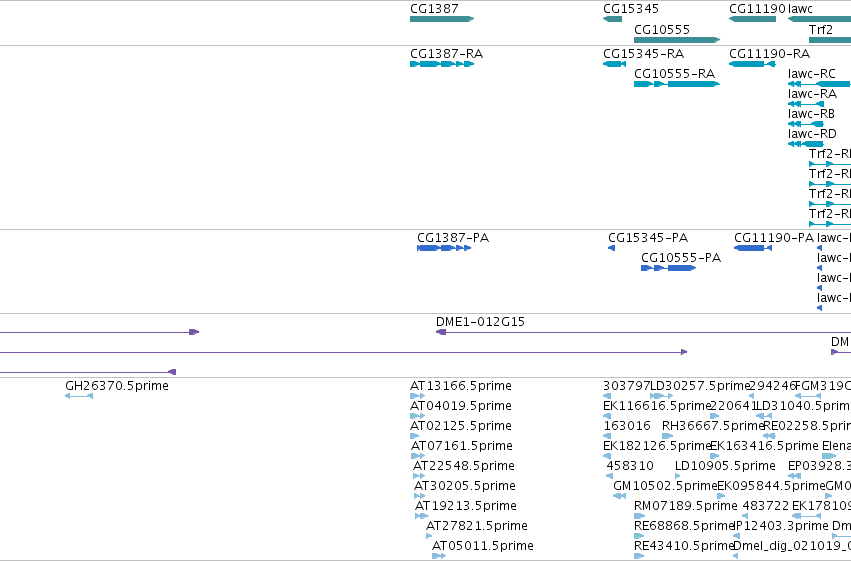Select the lawc-RD transcript label
The height and width of the screenshot is (561, 851).
click(x=812, y=134)
